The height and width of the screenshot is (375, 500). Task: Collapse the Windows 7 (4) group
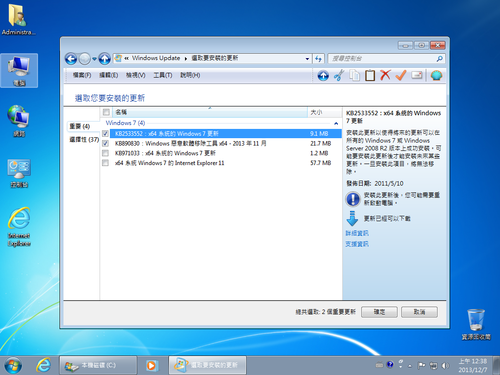point(336,123)
